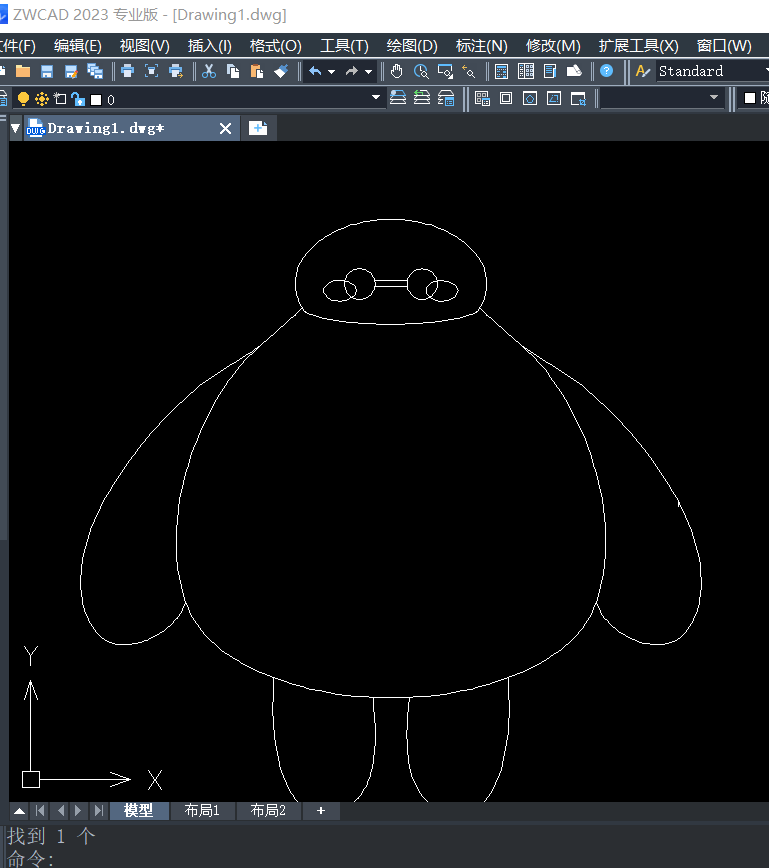The height and width of the screenshot is (868, 769).
Task: Click the Paste clipboard icon
Action: (x=257, y=71)
